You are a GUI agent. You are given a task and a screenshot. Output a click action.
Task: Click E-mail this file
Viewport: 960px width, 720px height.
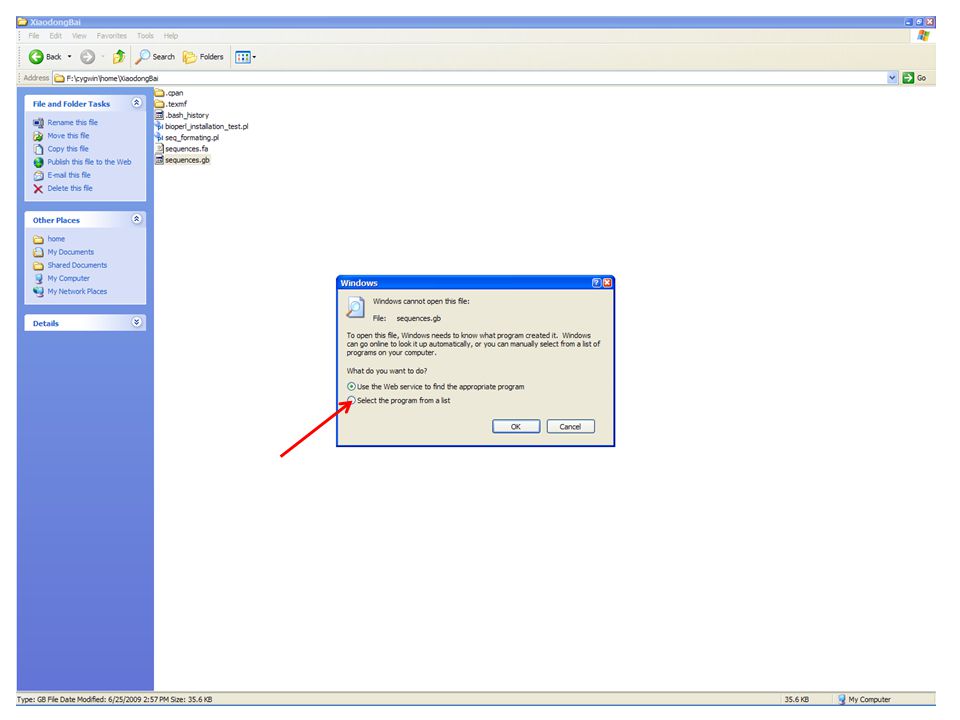point(69,175)
